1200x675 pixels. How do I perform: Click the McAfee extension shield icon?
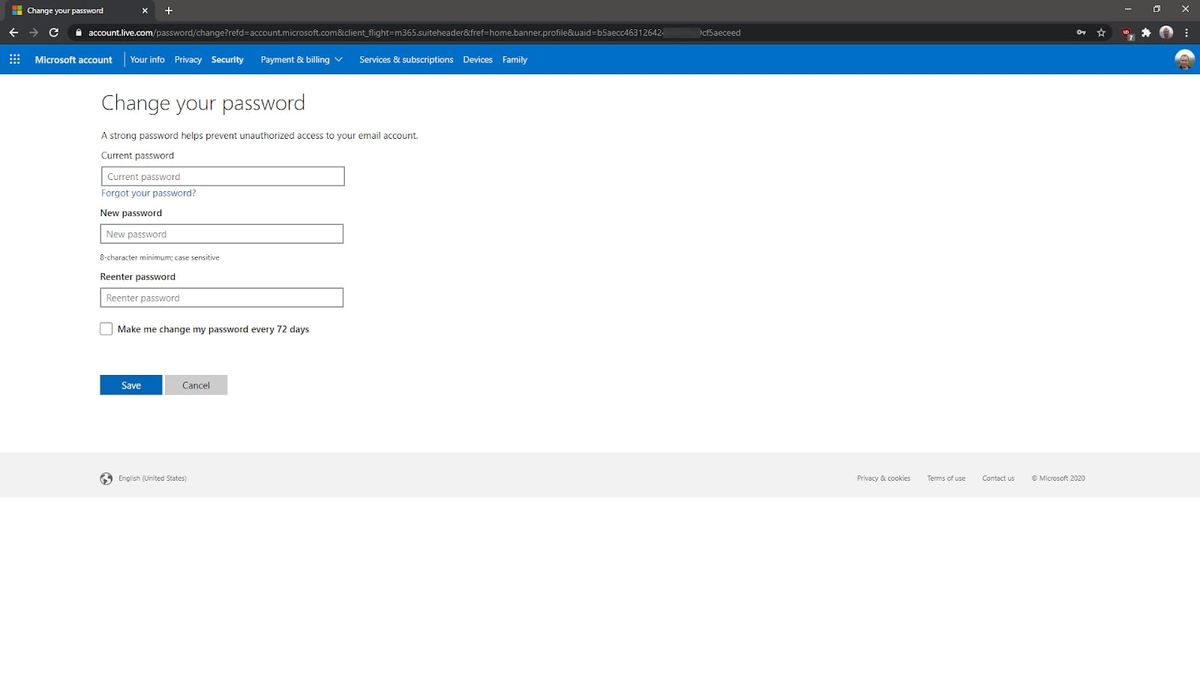(1125, 32)
